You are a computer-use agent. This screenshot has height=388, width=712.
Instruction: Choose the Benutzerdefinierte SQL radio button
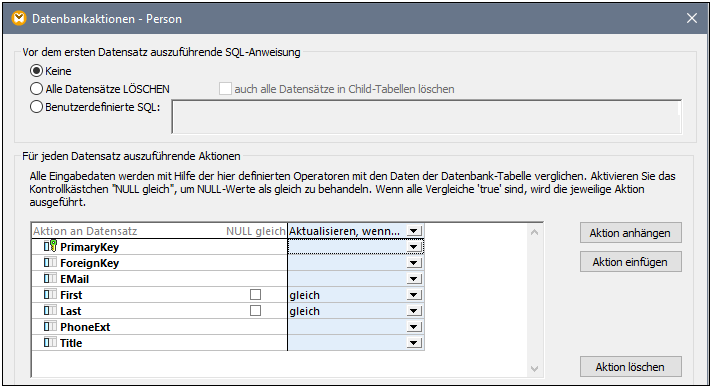(36, 107)
